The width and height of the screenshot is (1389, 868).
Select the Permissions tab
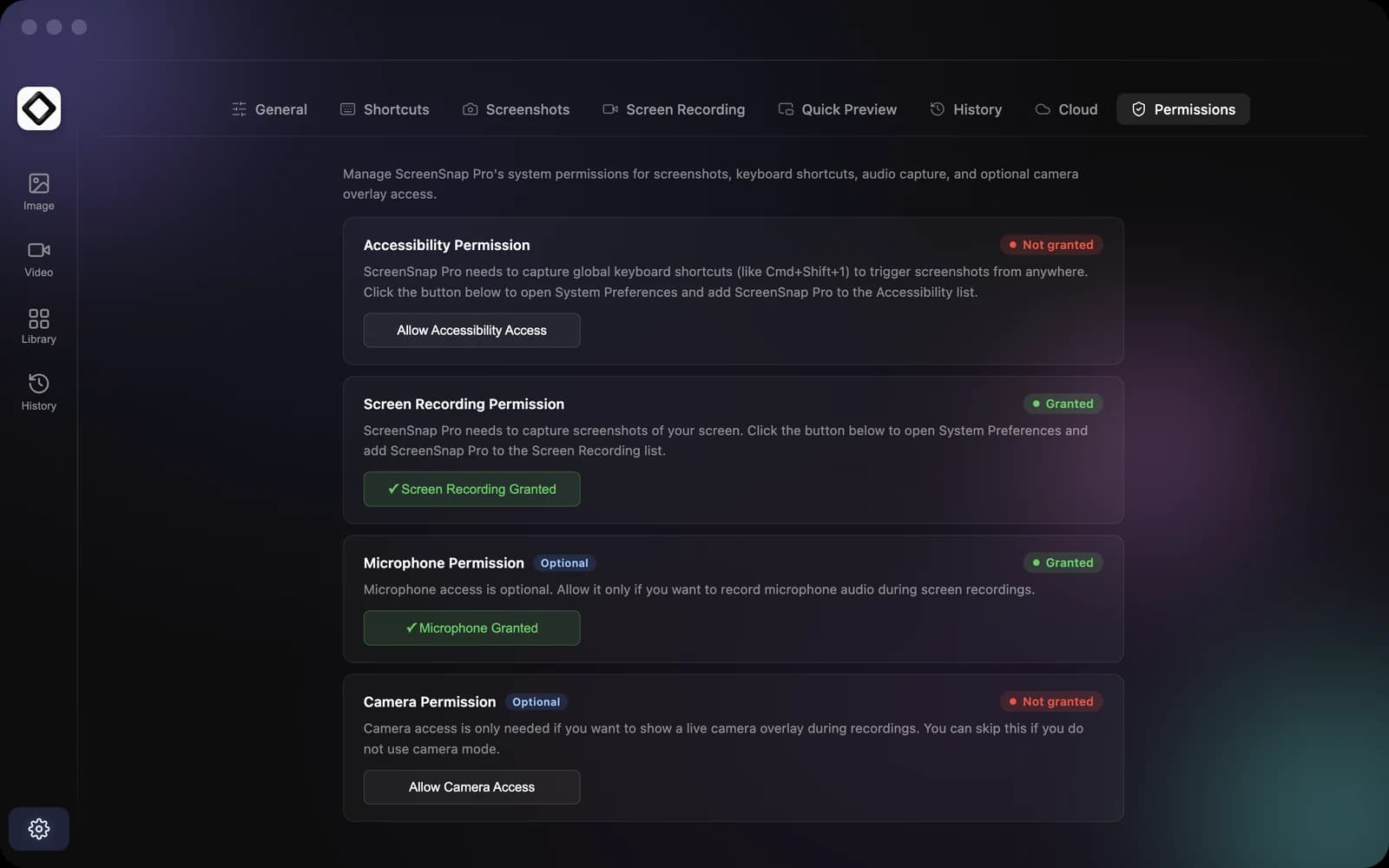tap(1183, 109)
